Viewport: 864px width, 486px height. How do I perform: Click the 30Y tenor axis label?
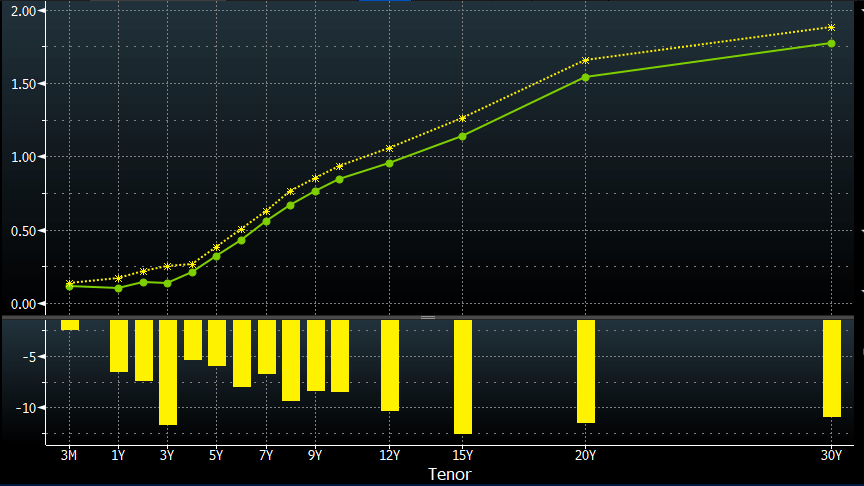point(831,455)
